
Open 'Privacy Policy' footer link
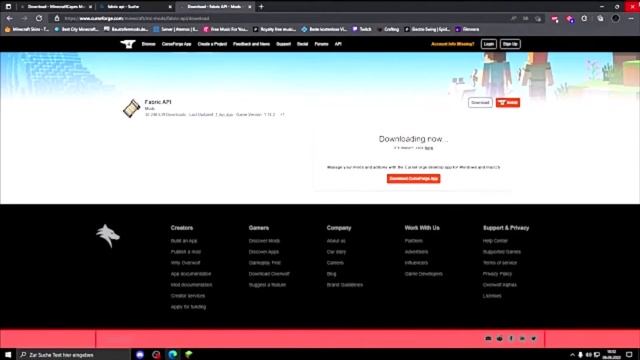(497, 274)
